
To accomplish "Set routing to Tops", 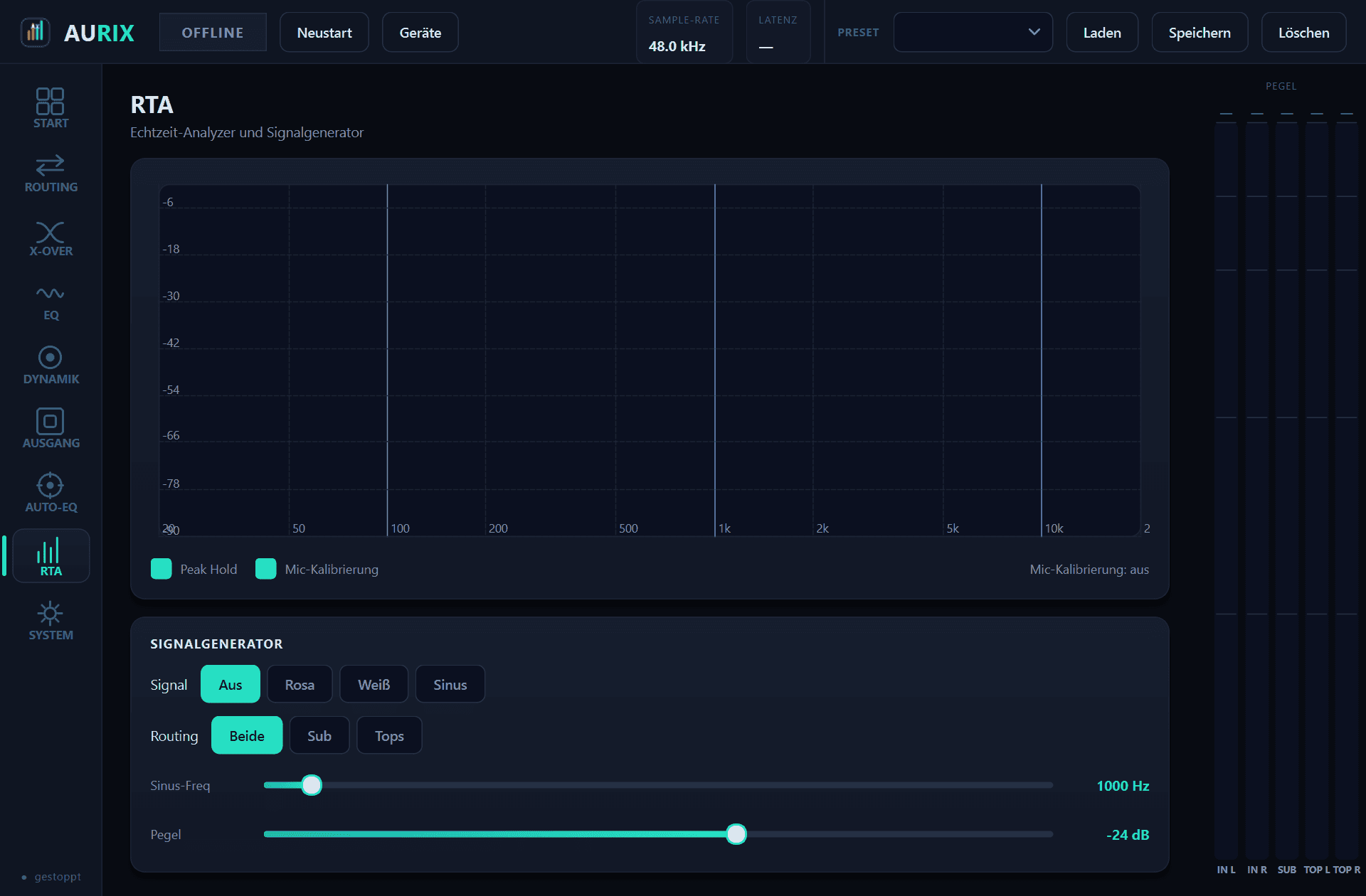I will 389,735.
